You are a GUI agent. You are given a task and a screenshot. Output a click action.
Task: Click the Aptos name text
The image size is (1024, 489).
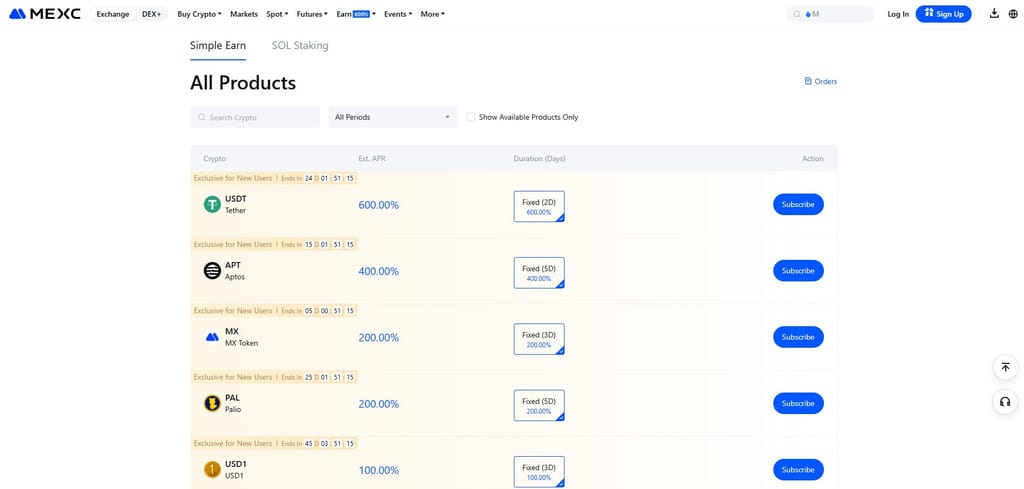pyautogui.click(x=235, y=277)
